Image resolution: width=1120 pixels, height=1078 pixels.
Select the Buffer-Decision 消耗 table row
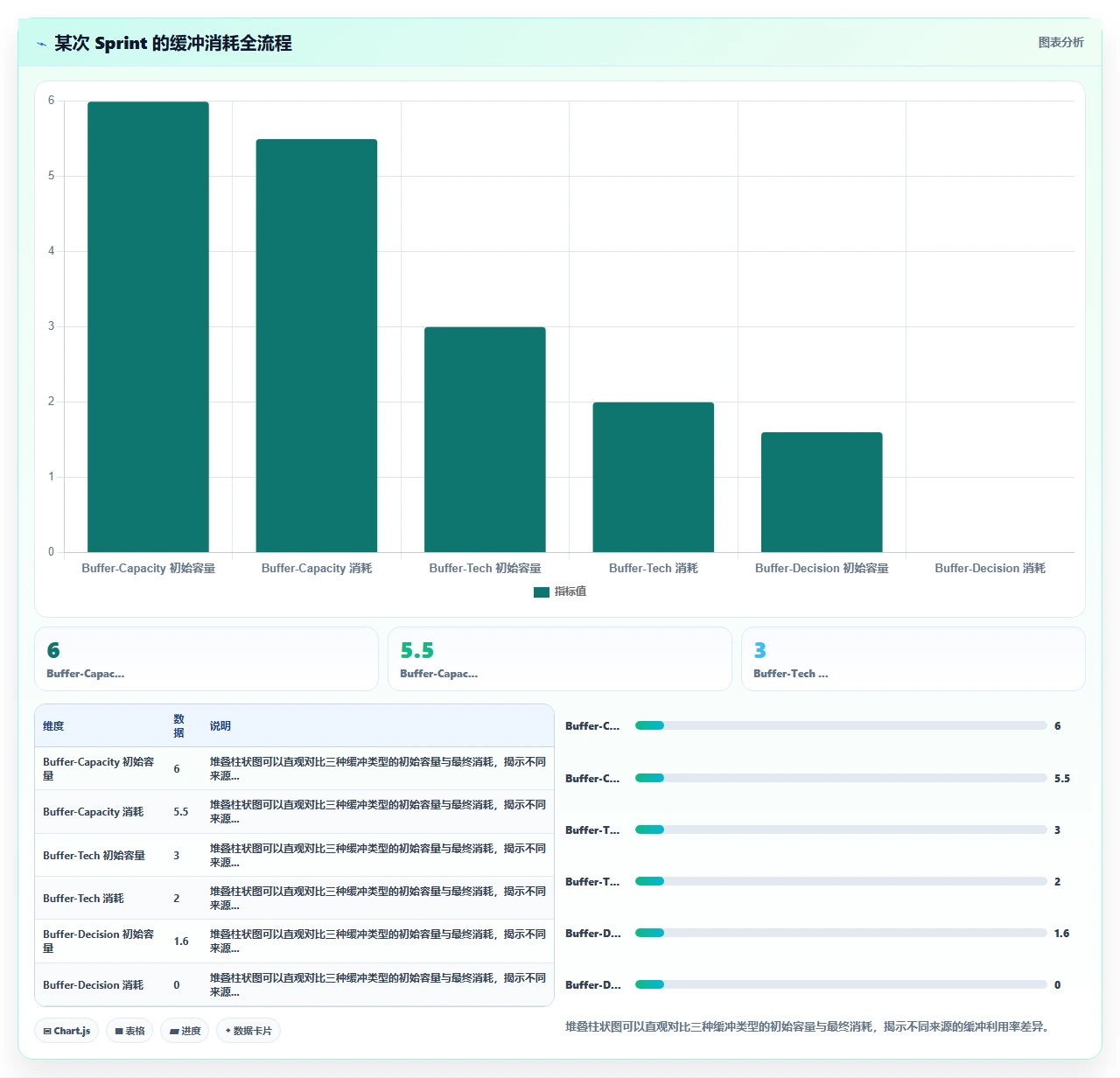point(294,985)
